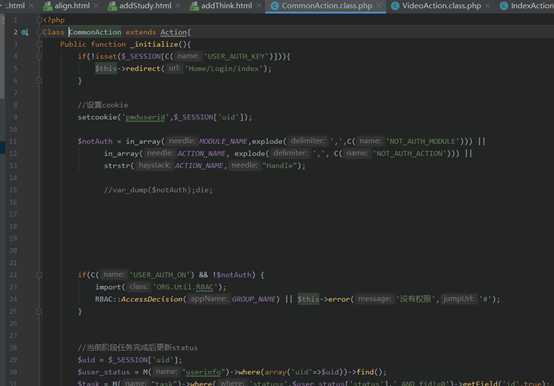
Task: Click fold end marker after the redirect block
Action: click(x=39, y=81)
